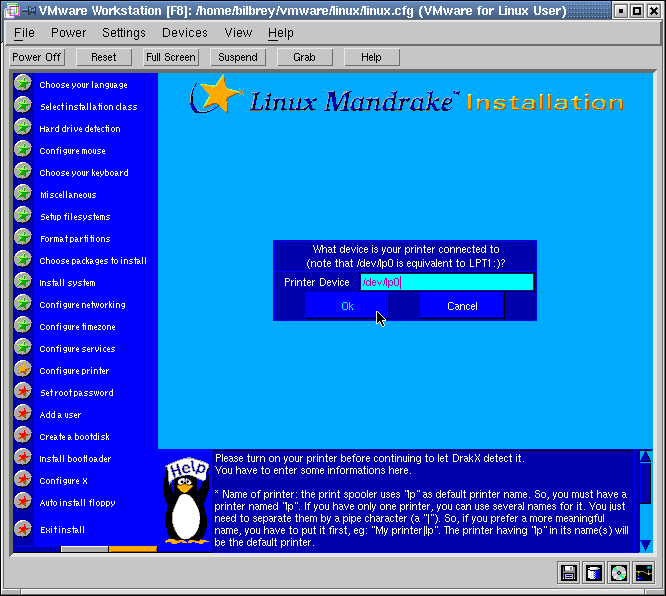The image size is (666, 596).
Task: Click the network adapter device icon
Action: (x=644, y=572)
